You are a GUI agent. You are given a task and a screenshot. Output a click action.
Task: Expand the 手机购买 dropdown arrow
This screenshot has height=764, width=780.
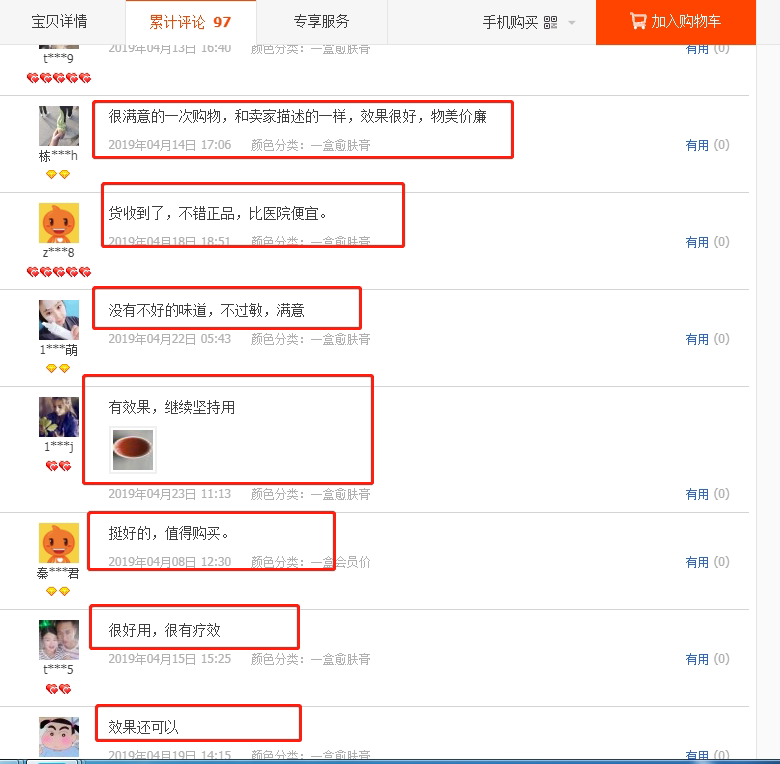pyautogui.click(x=572, y=22)
